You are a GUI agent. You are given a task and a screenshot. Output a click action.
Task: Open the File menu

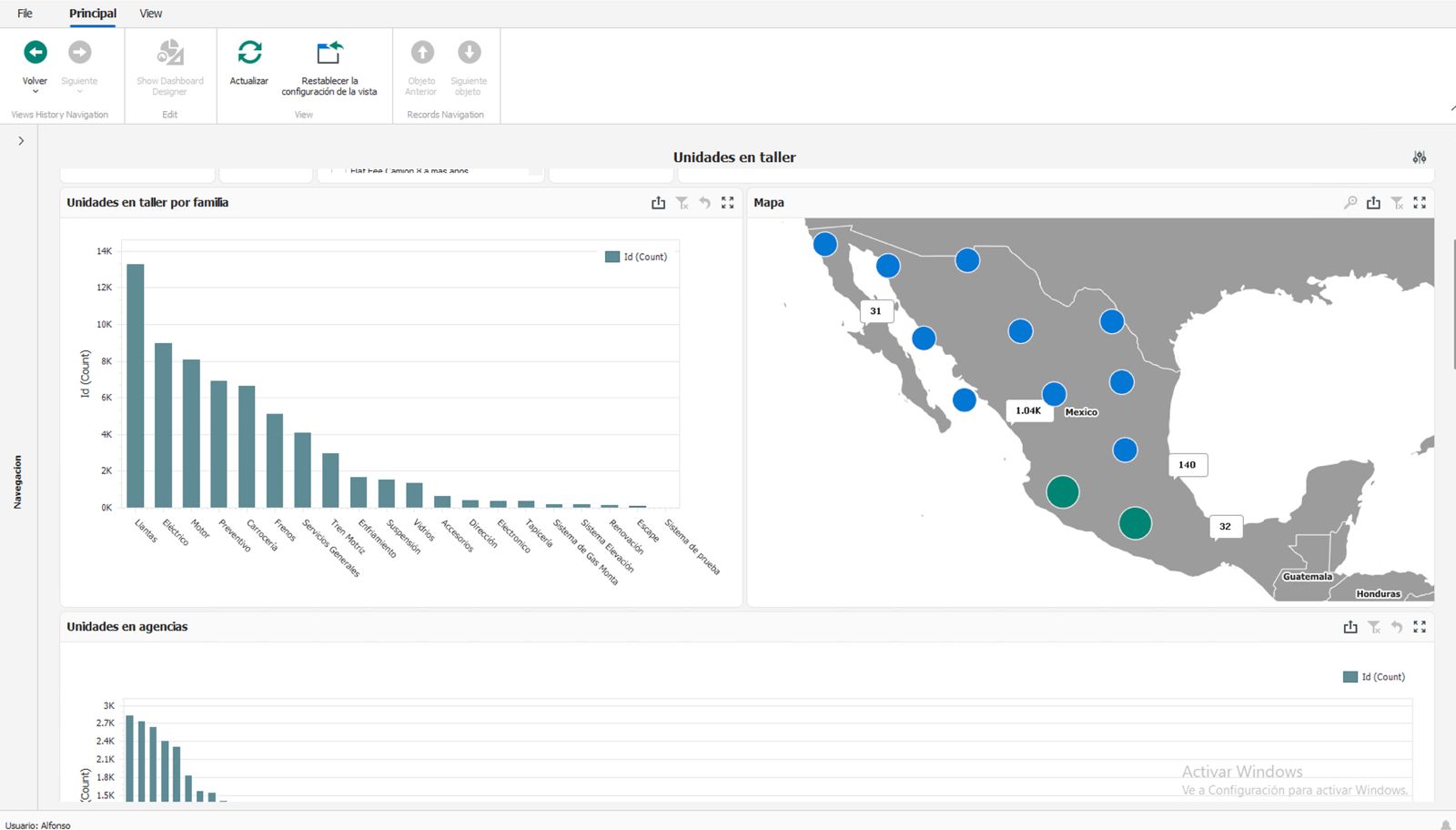pyautogui.click(x=24, y=13)
